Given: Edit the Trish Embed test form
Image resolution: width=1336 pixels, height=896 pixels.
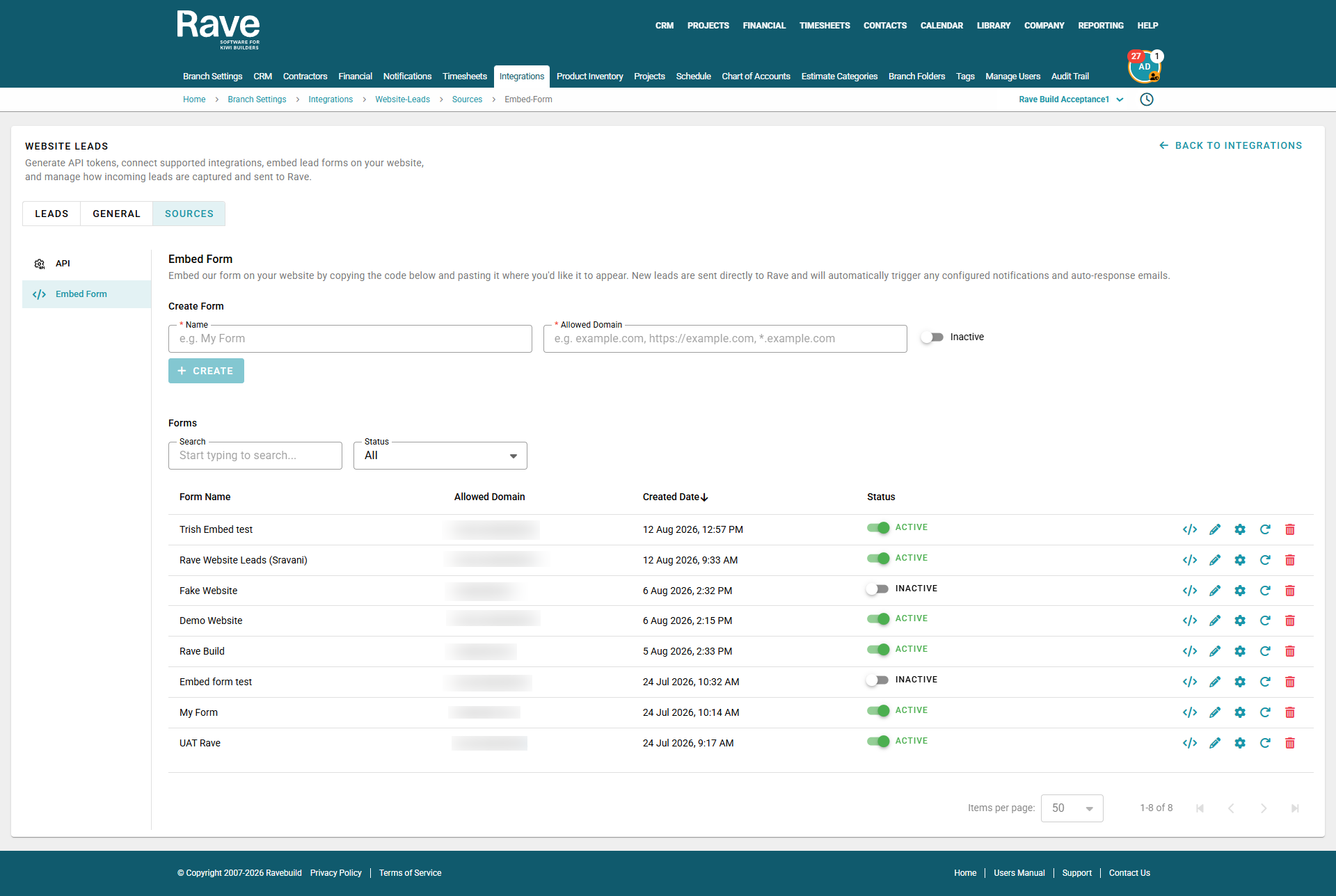Looking at the screenshot, I should click(x=1215, y=529).
